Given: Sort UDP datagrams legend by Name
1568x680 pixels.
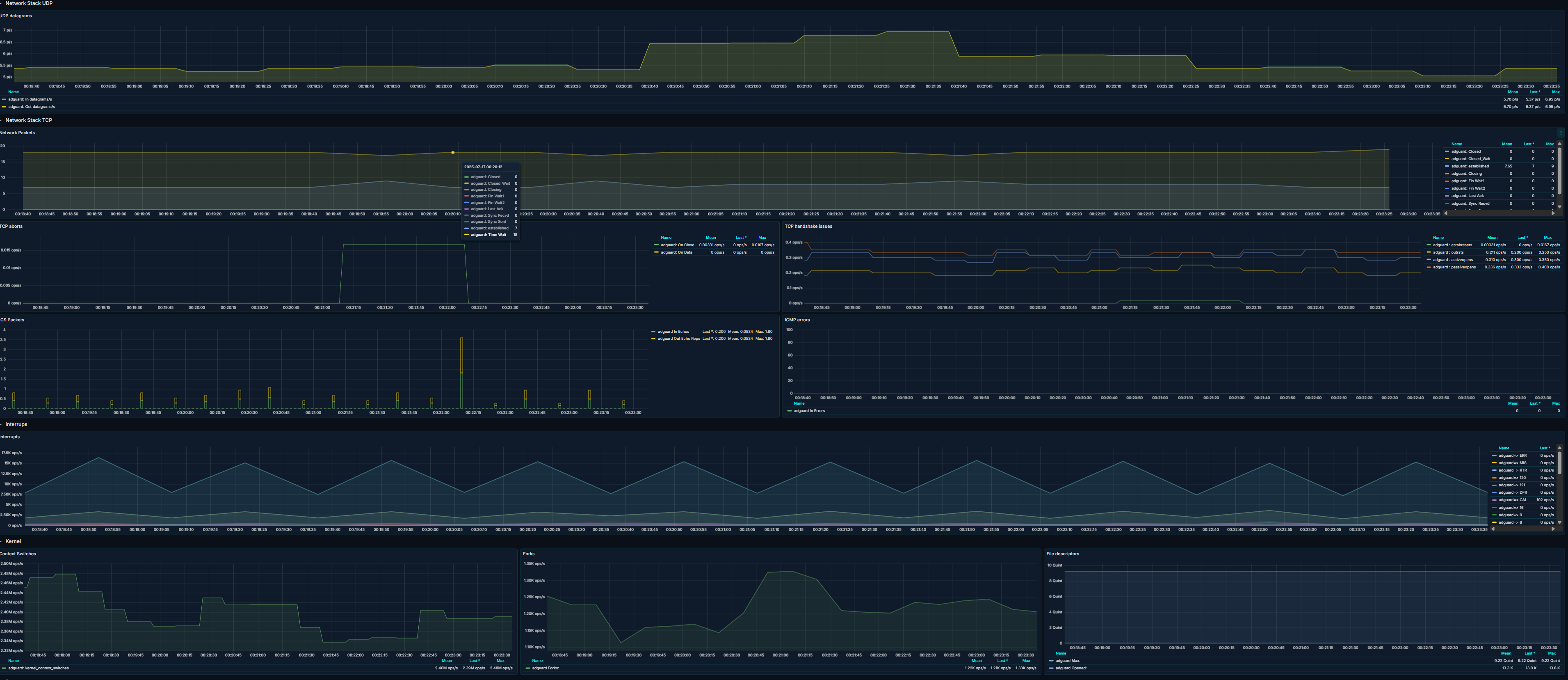Looking at the screenshot, I should coord(14,92).
